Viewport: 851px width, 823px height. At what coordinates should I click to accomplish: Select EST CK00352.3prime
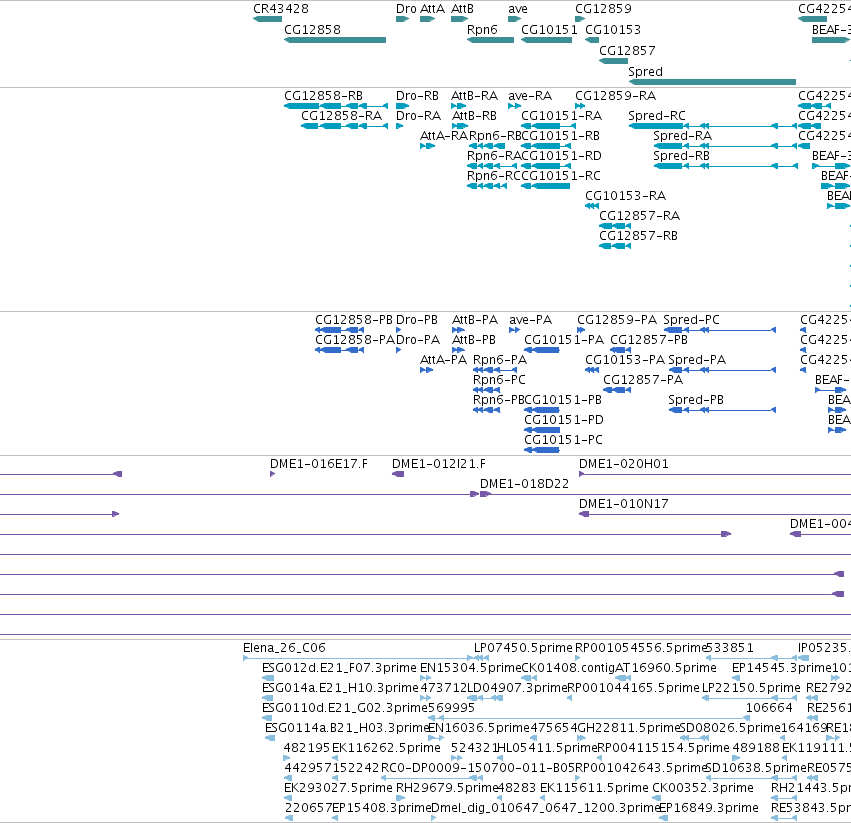click(703, 788)
